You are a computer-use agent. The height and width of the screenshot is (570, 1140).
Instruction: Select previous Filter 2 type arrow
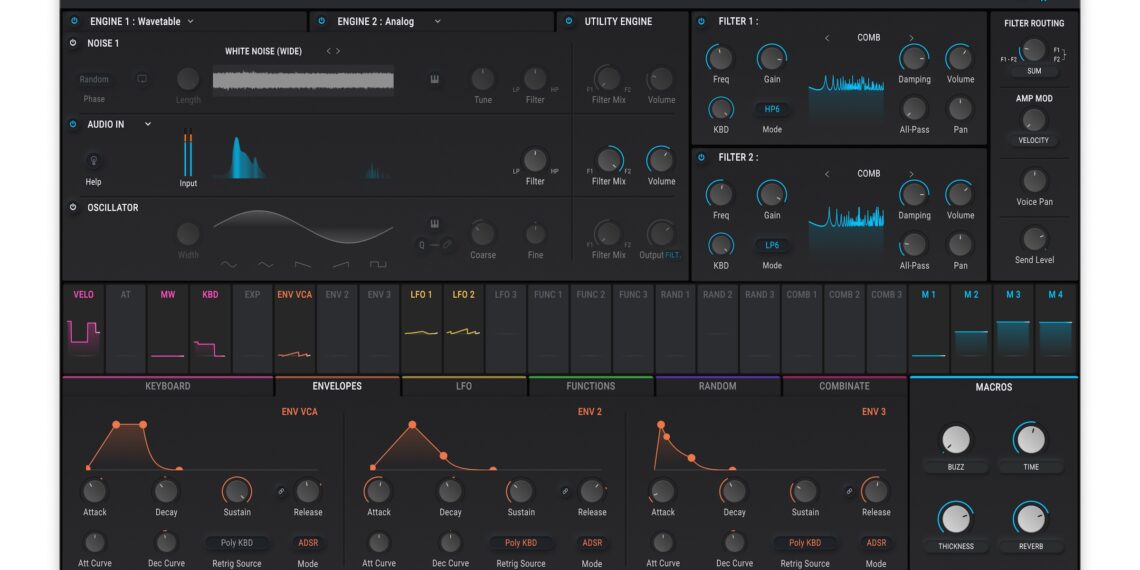click(827, 174)
